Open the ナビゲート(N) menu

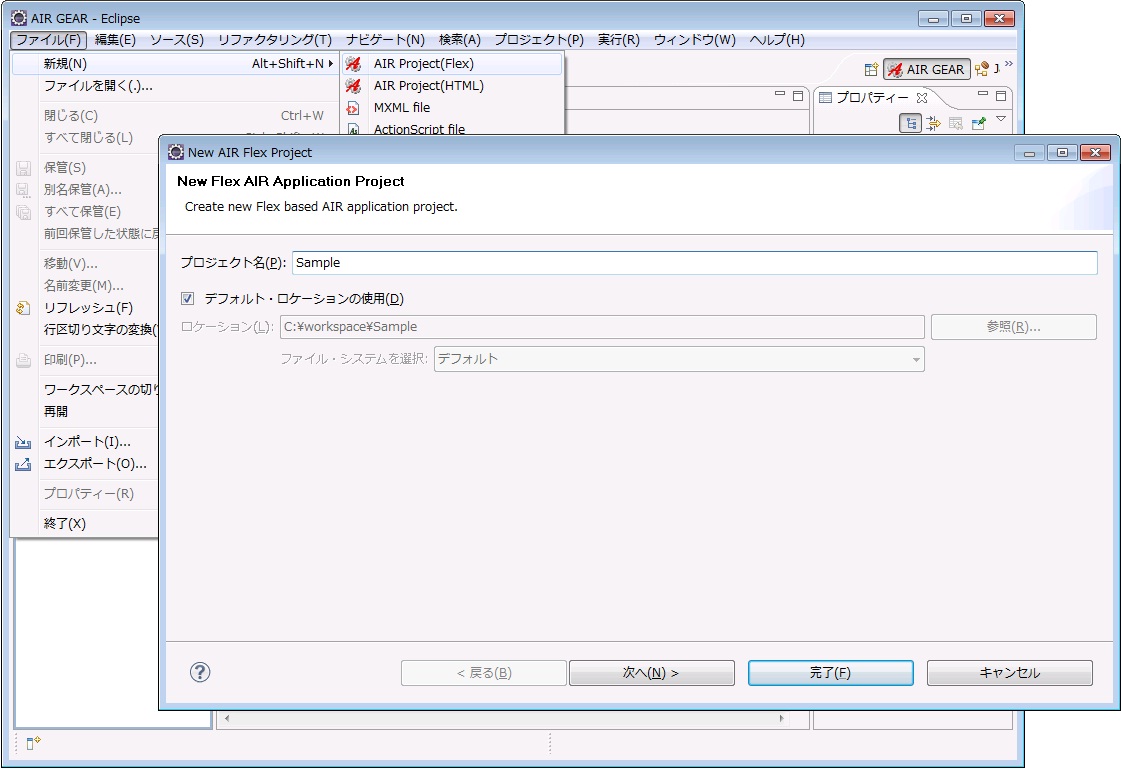[x=385, y=39]
